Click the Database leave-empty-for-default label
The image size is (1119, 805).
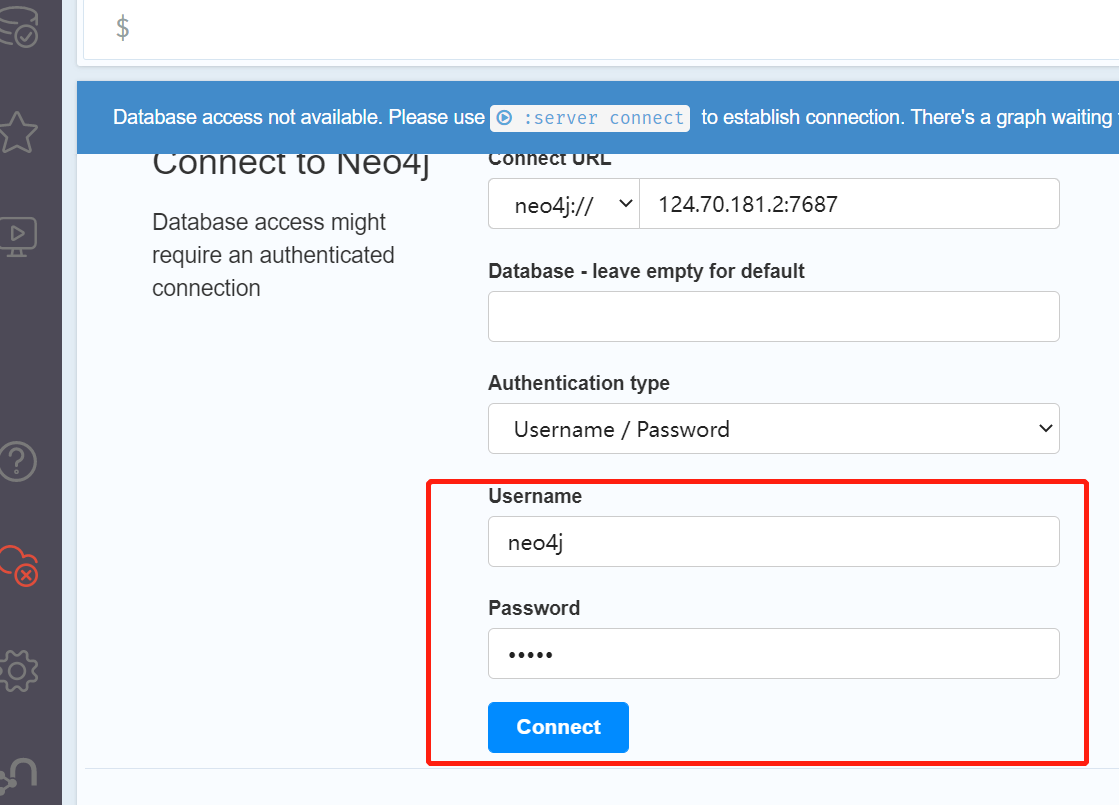point(646,271)
